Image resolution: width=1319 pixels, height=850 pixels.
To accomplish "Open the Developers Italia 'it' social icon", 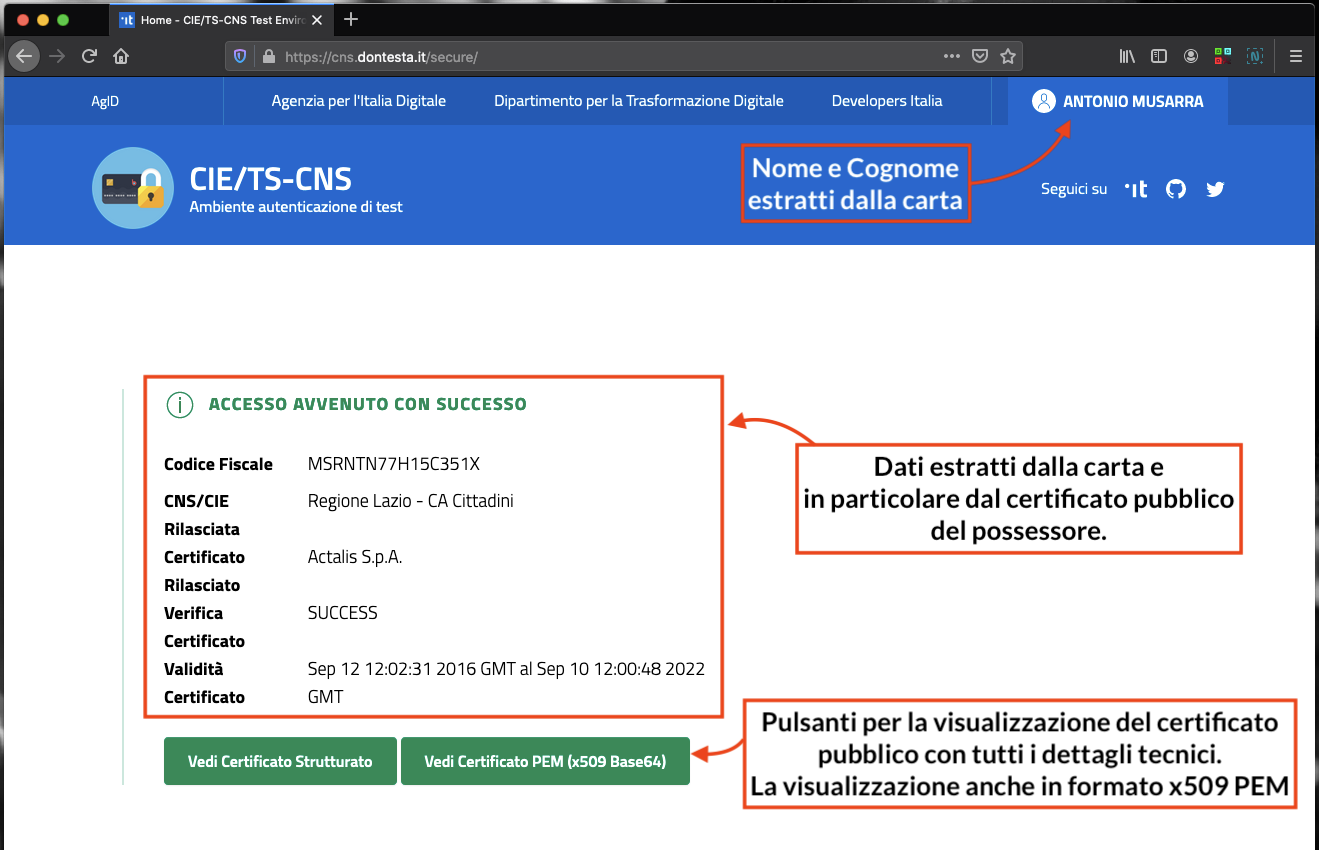I will point(1136,189).
